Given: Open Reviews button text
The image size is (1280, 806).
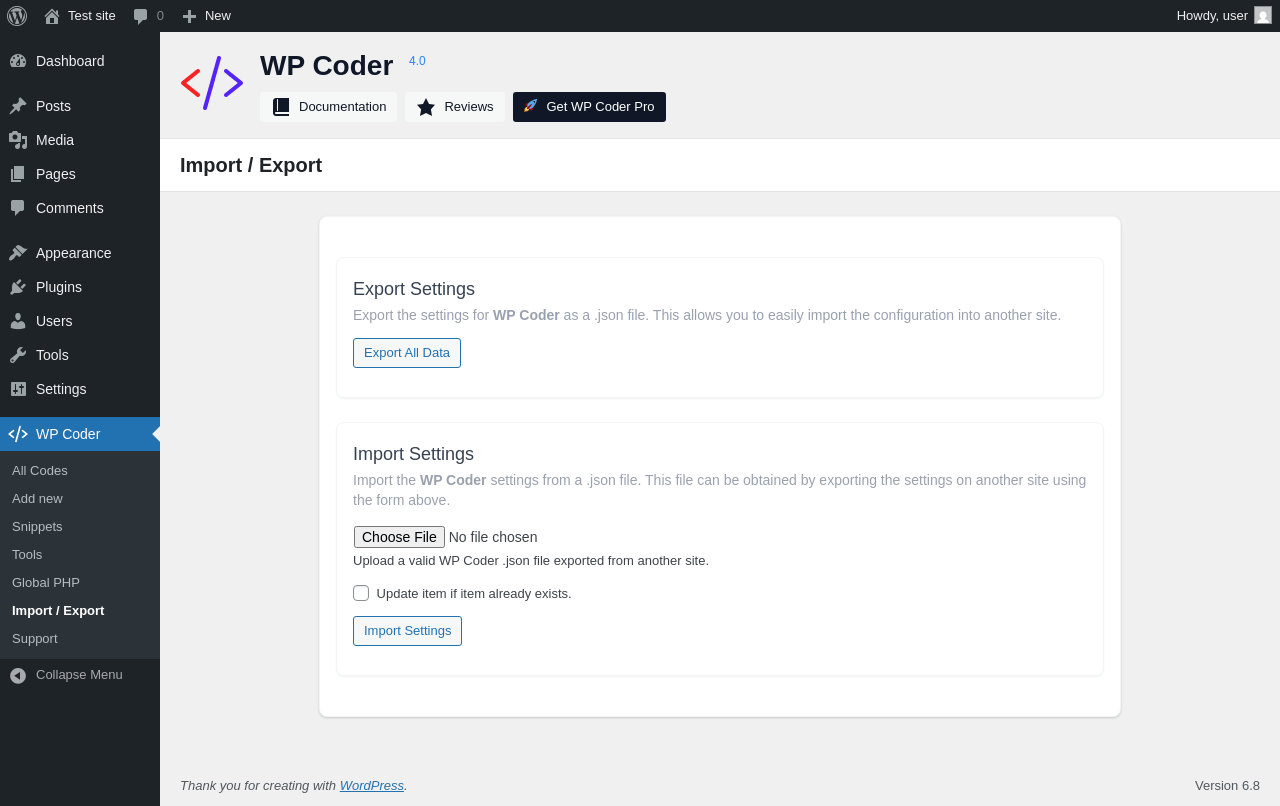Looking at the screenshot, I should pyautogui.click(x=469, y=107).
